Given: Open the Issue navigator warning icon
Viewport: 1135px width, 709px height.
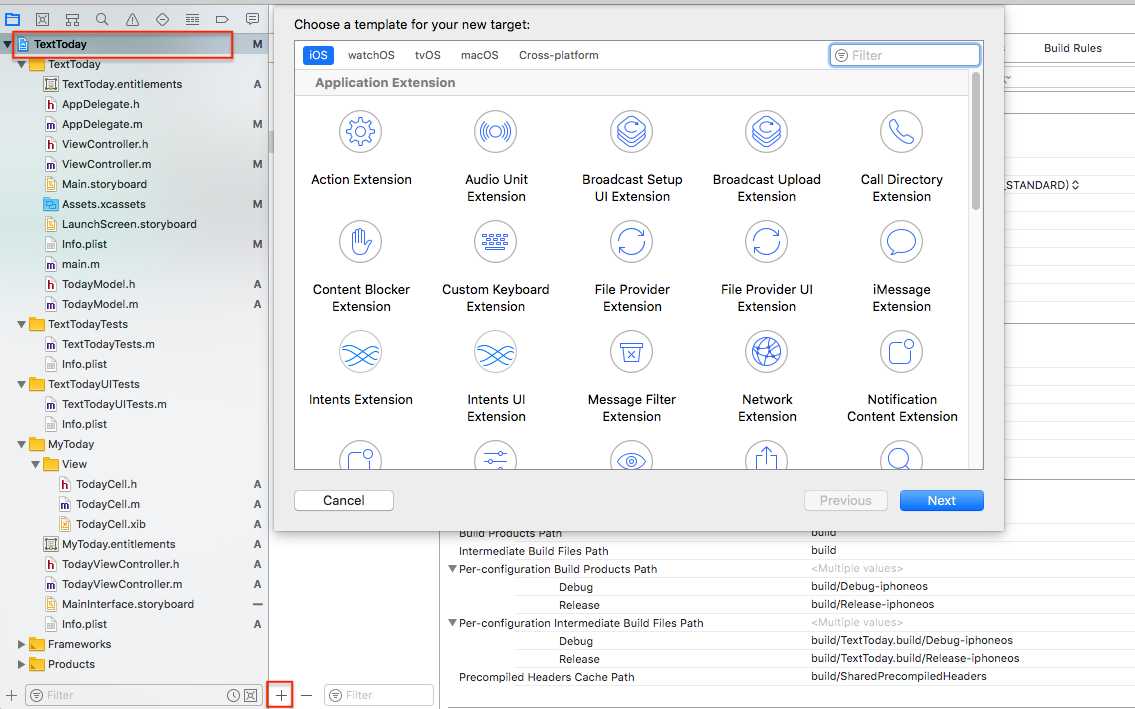Looking at the screenshot, I should click(132, 19).
